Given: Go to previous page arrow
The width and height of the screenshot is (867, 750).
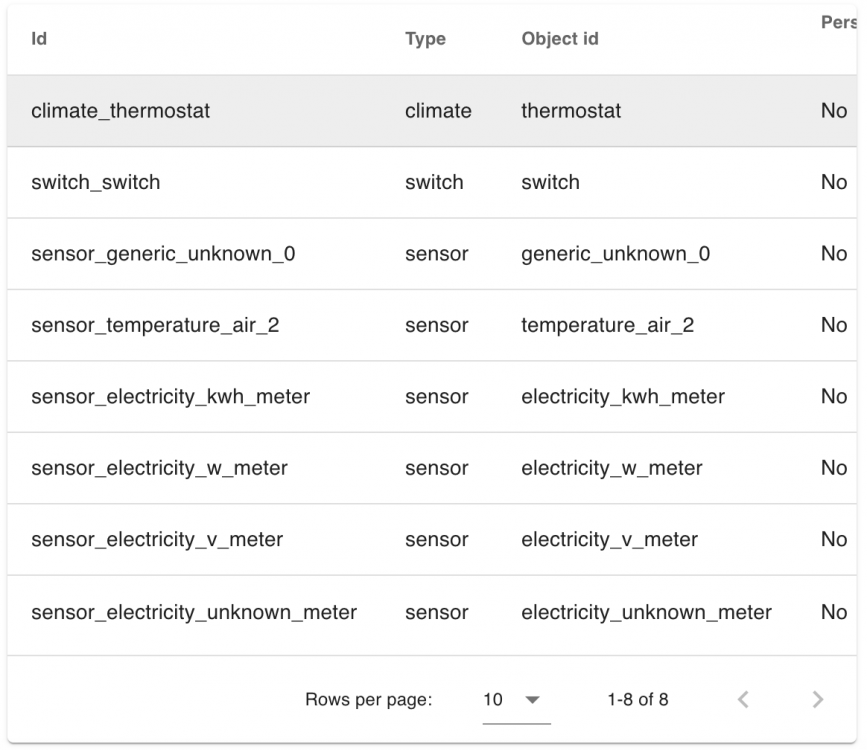Looking at the screenshot, I should [743, 700].
